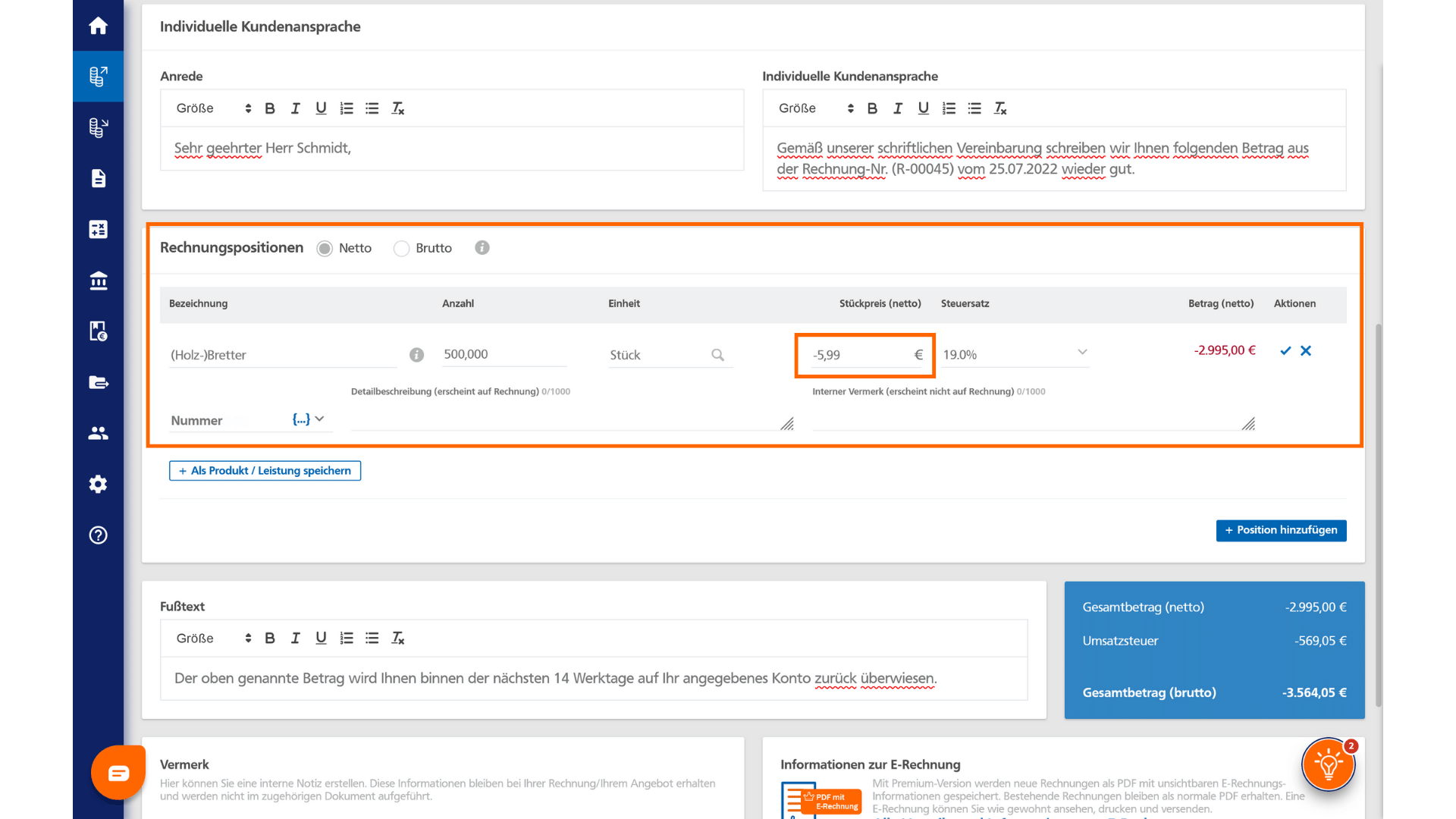Open Größe dropdown in Anrede editor
Viewport: 1456px width, 819px height.
point(213,108)
